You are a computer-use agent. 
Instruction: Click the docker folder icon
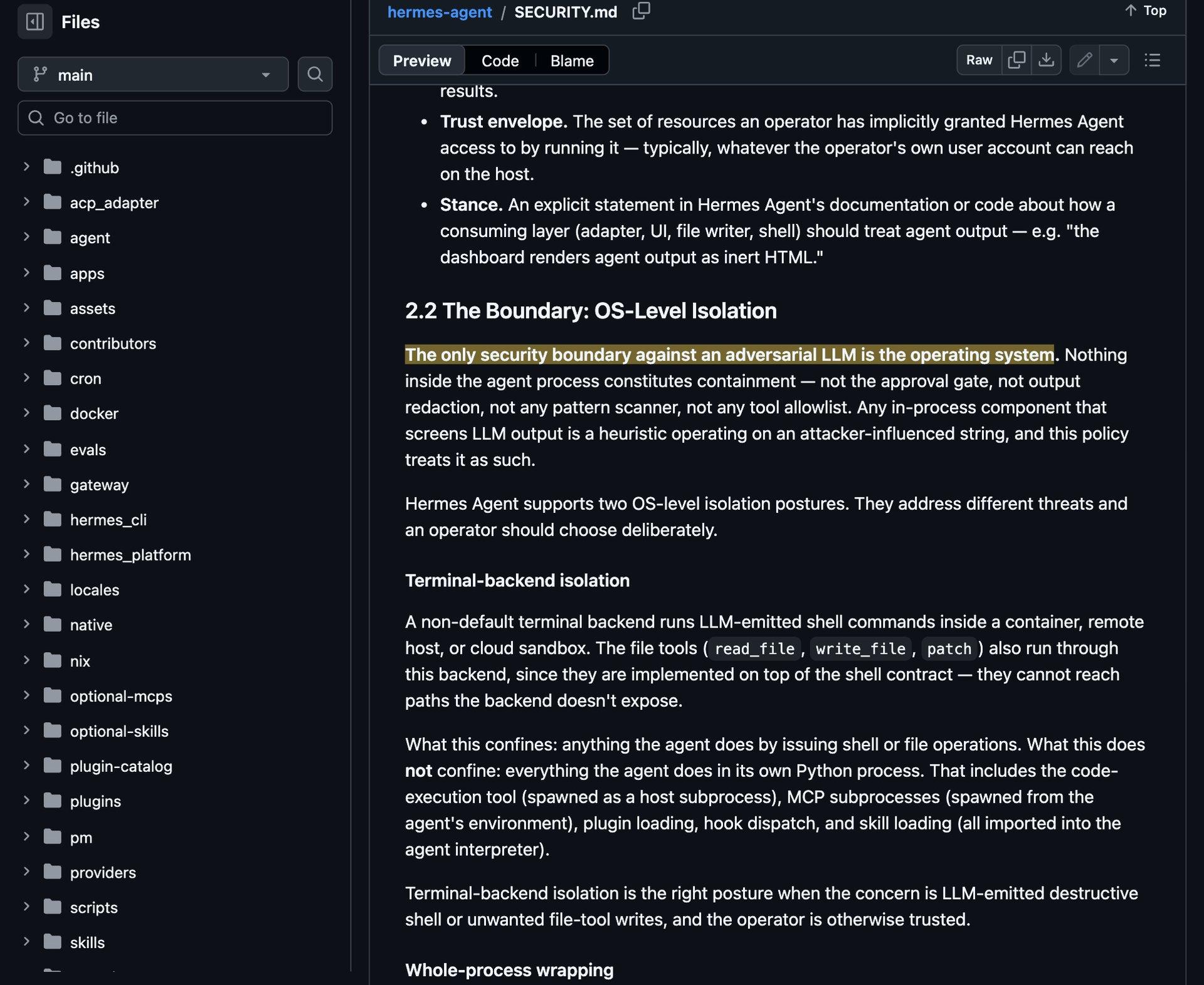(x=53, y=413)
